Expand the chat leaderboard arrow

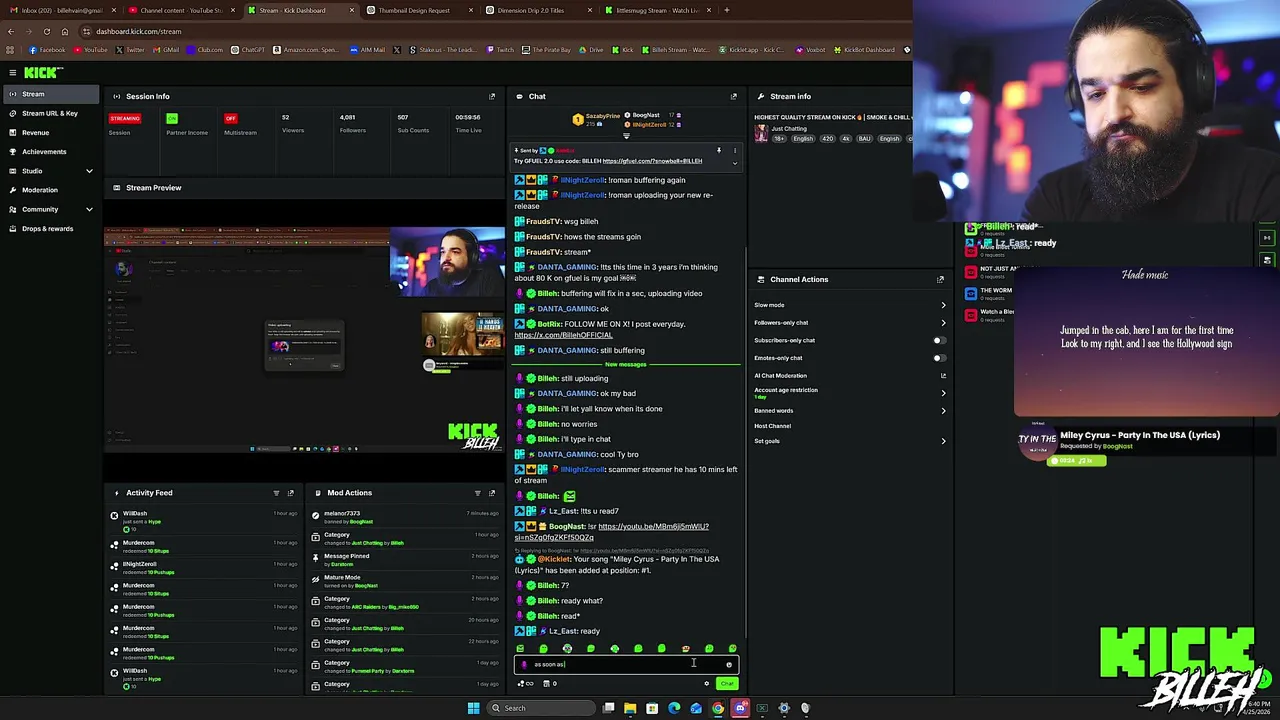pyautogui.click(x=626, y=136)
